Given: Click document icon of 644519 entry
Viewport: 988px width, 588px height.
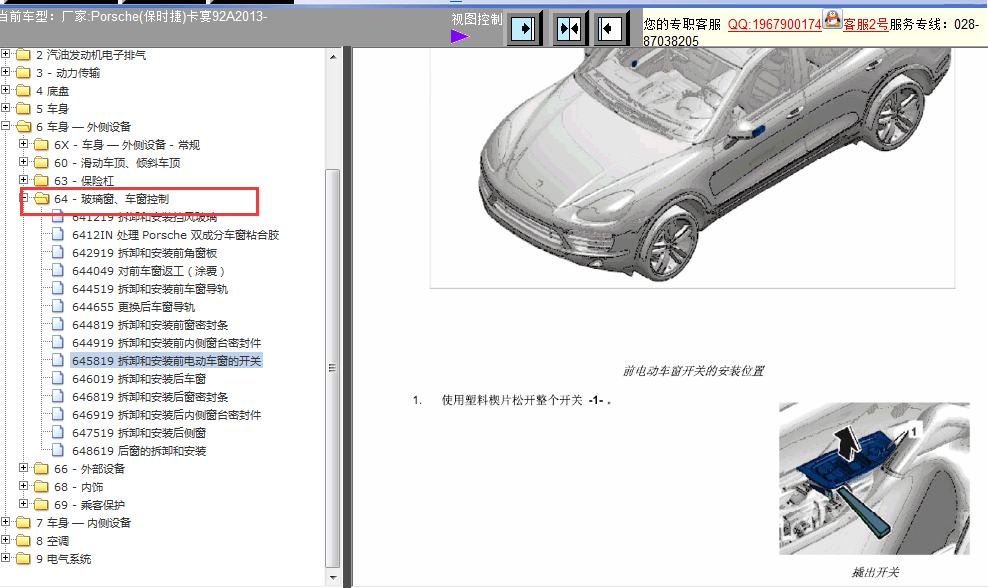Looking at the screenshot, I should tap(58, 289).
